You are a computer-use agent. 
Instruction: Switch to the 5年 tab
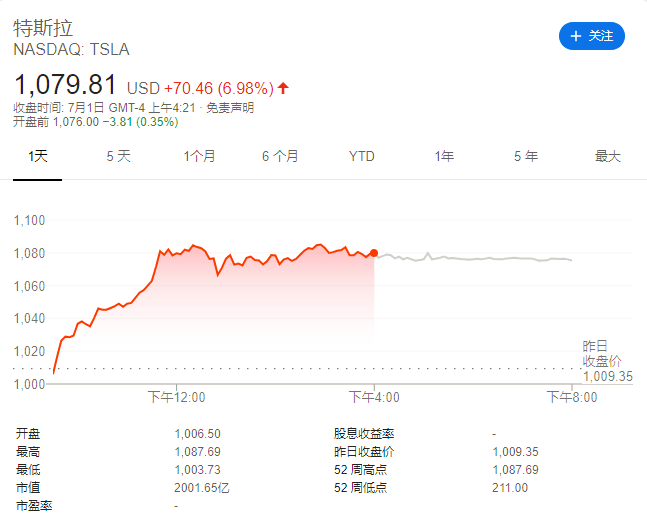pyautogui.click(x=526, y=156)
